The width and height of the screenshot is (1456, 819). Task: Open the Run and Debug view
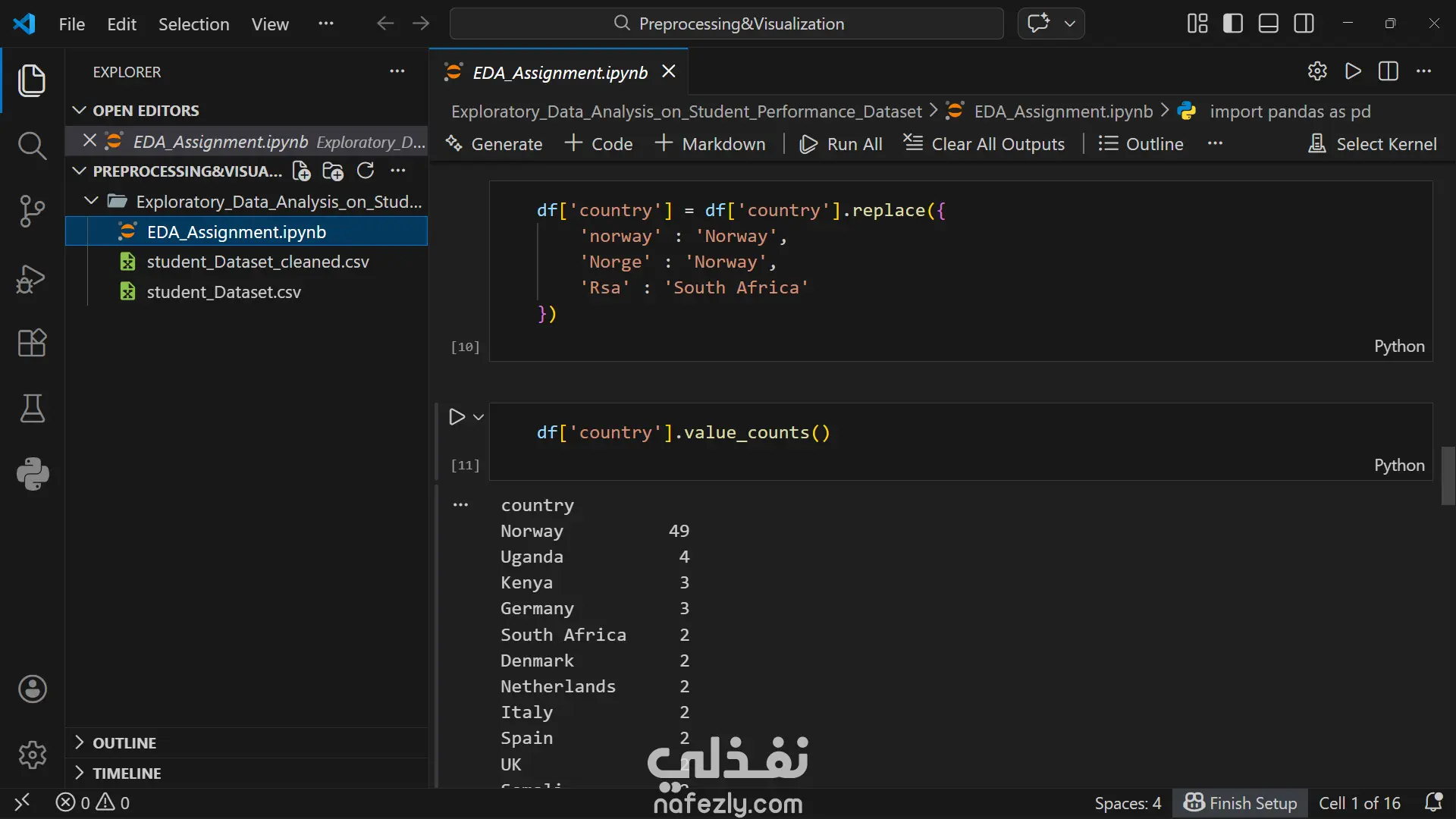tap(32, 278)
